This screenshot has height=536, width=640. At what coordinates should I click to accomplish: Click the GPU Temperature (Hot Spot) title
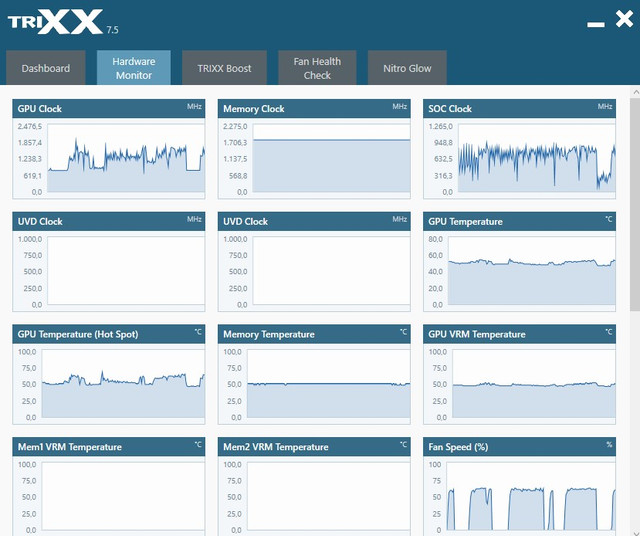[x=78, y=334]
